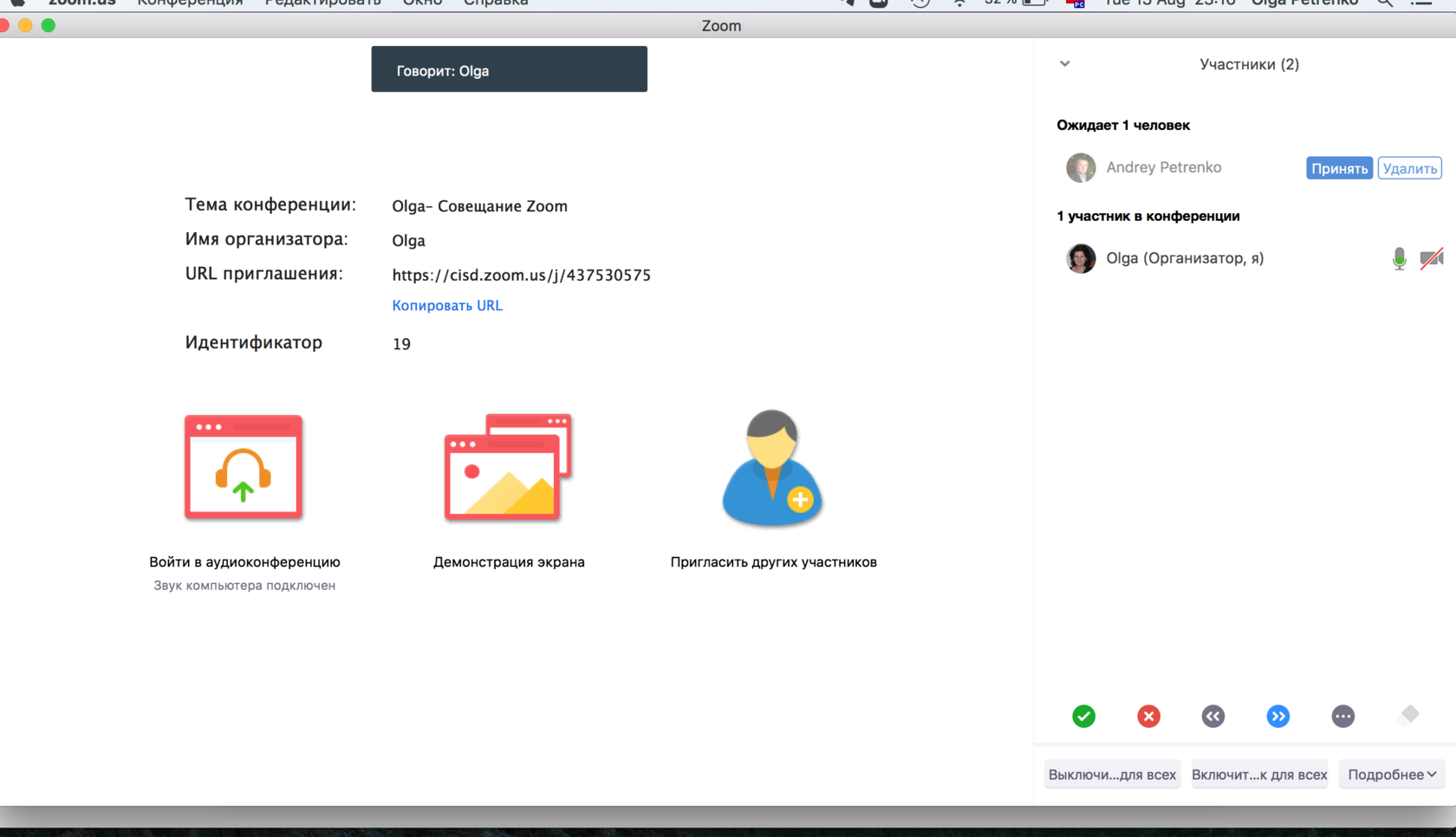
Task: Click the red 'no' cross reaction
Action: point(1148,716)
